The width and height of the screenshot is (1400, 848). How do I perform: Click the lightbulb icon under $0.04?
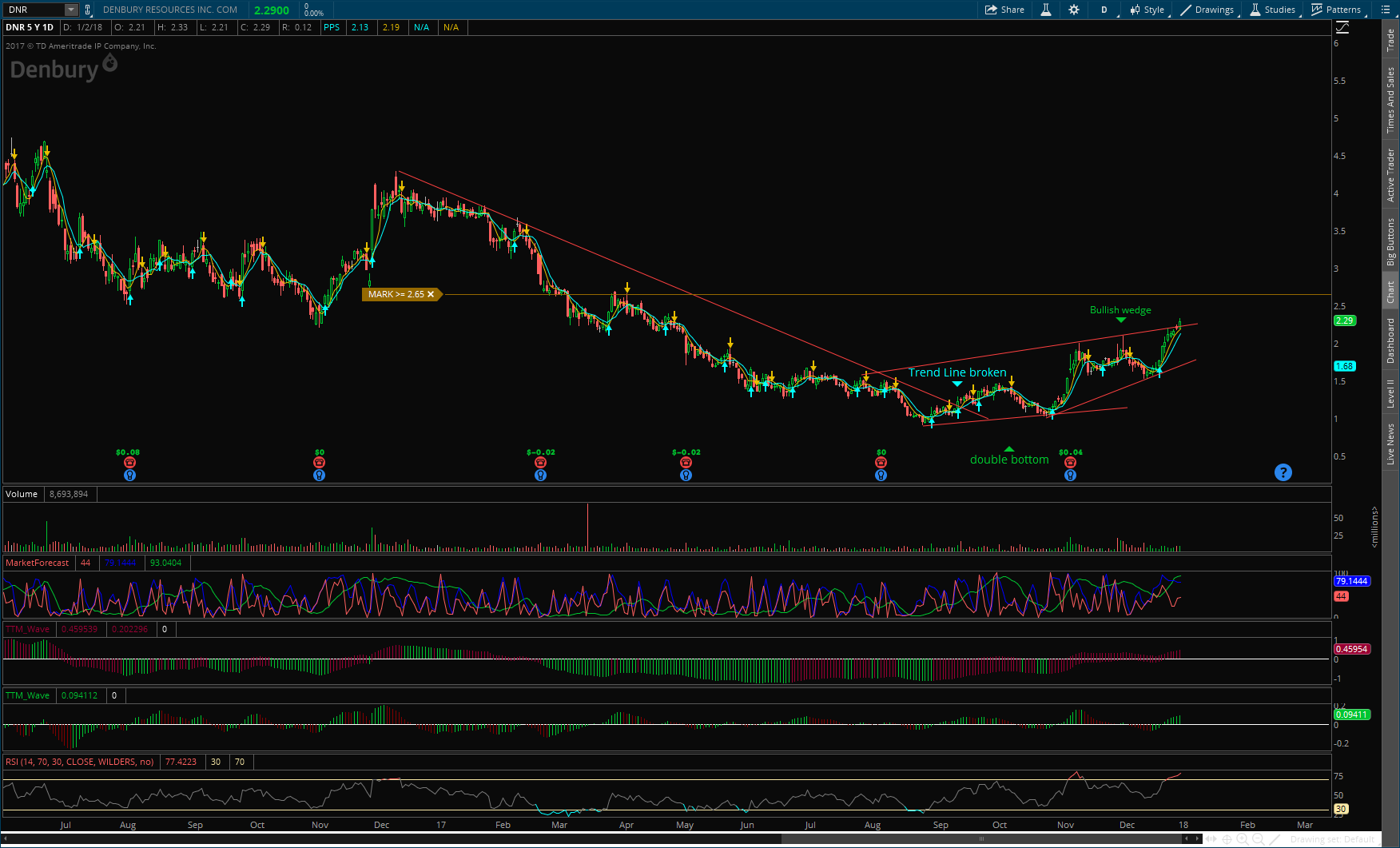(1070, 475)
